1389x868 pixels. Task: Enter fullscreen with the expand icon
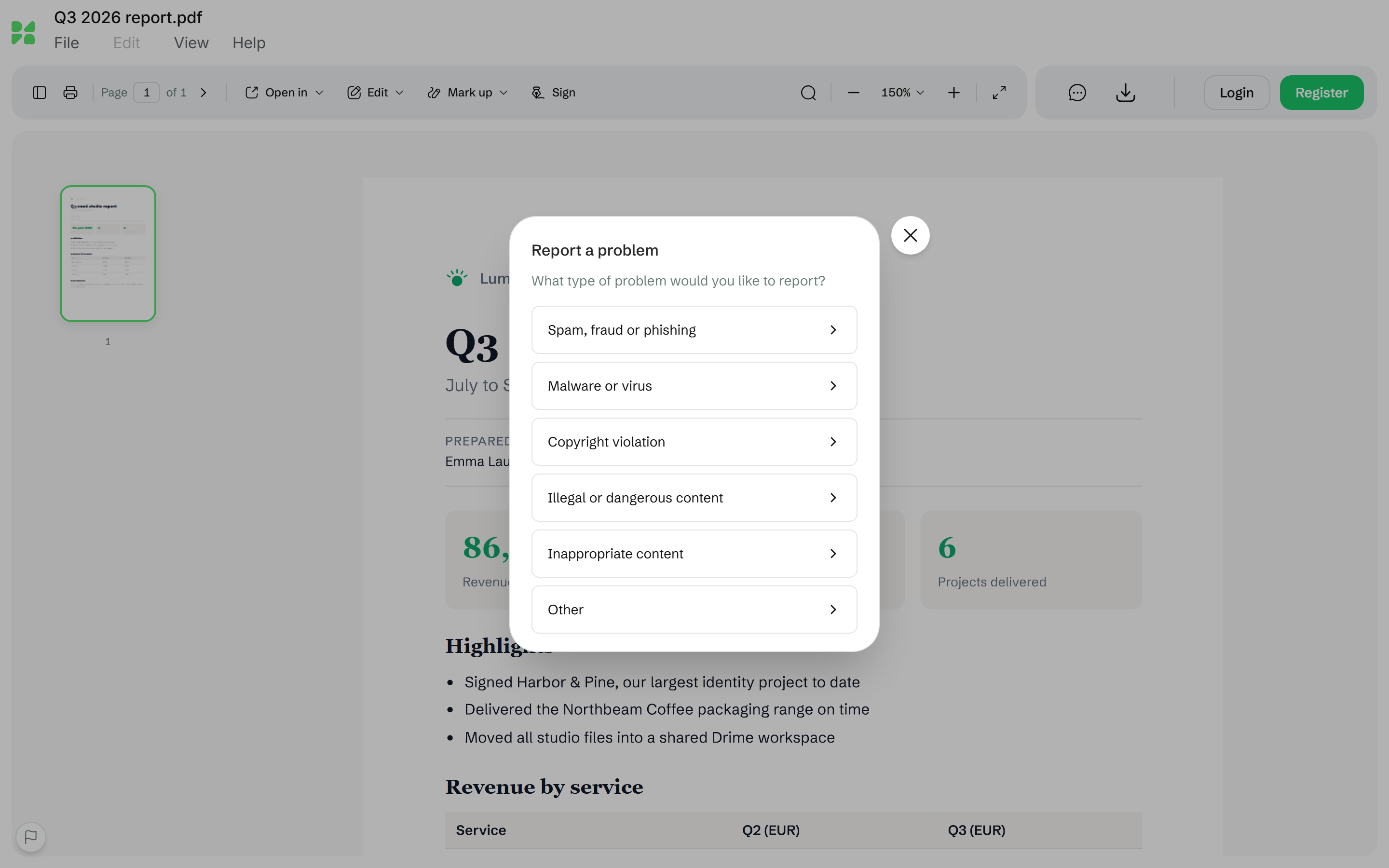pyautogui.click(x=999, y=93)
